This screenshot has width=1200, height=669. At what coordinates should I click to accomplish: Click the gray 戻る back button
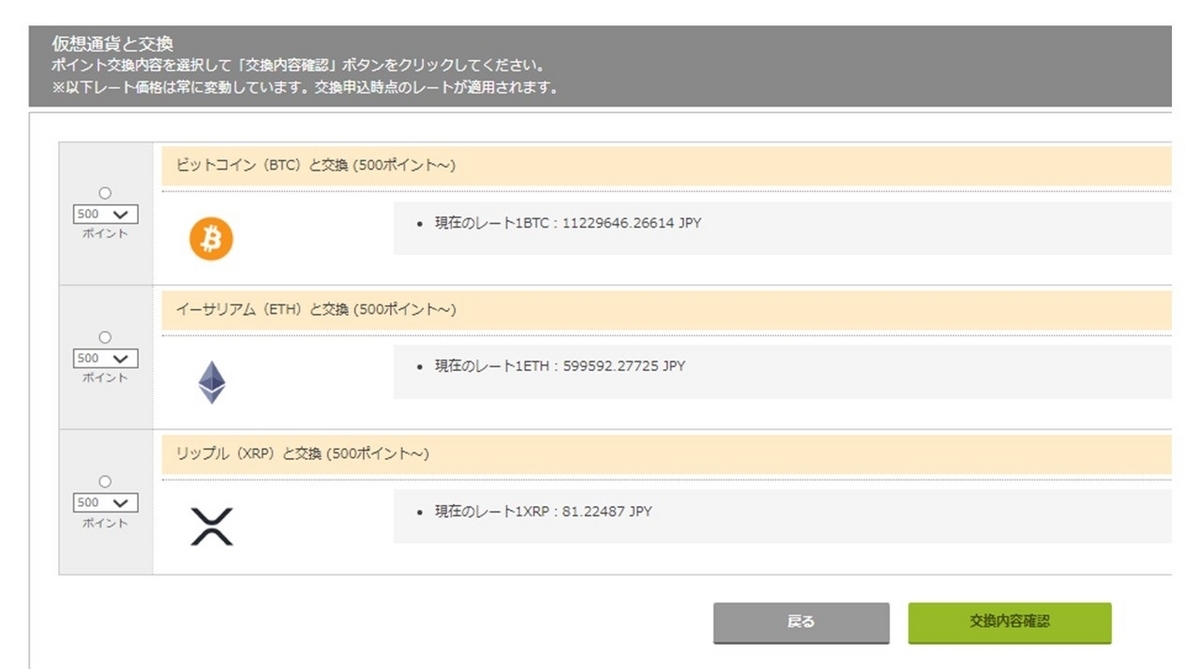pos(800,622)
